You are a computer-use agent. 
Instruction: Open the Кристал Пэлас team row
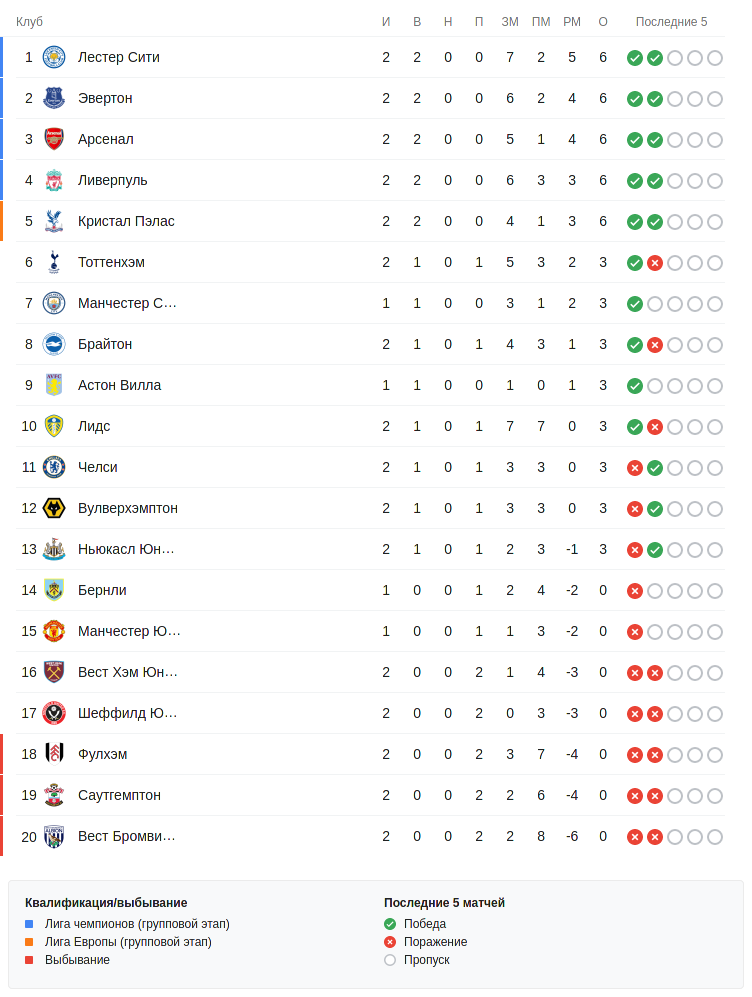pos(126,221)
